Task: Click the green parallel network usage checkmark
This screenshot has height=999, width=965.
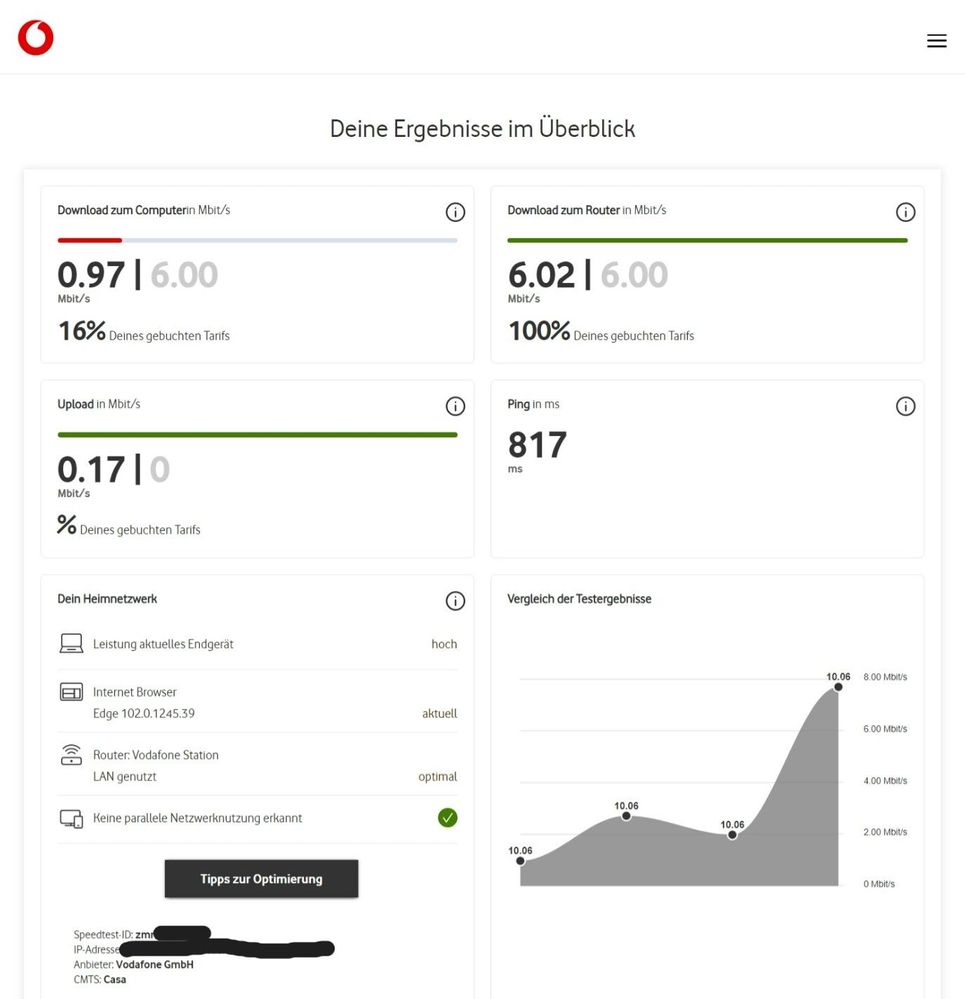Action: [448, 818]
